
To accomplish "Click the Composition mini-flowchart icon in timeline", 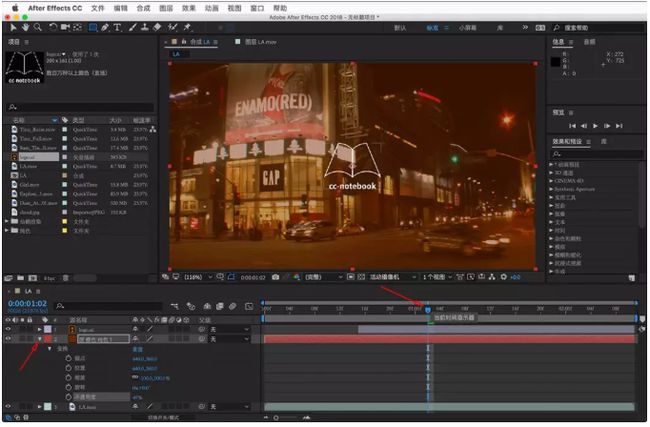I will (175, 307).
